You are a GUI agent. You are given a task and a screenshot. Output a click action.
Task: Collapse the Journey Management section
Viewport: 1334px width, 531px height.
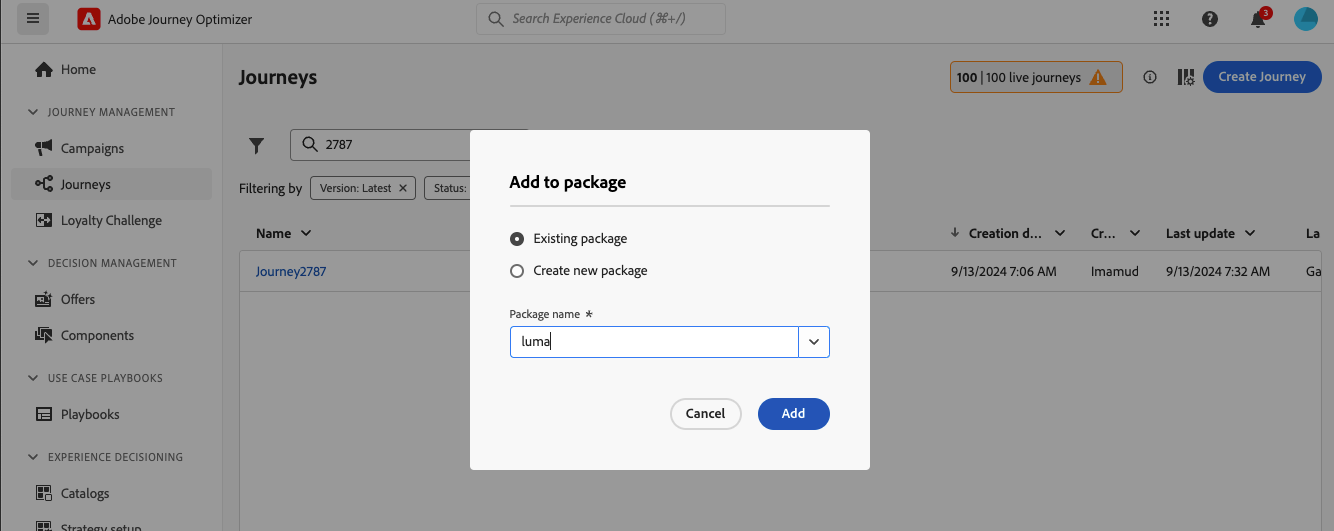click(34, 112)
